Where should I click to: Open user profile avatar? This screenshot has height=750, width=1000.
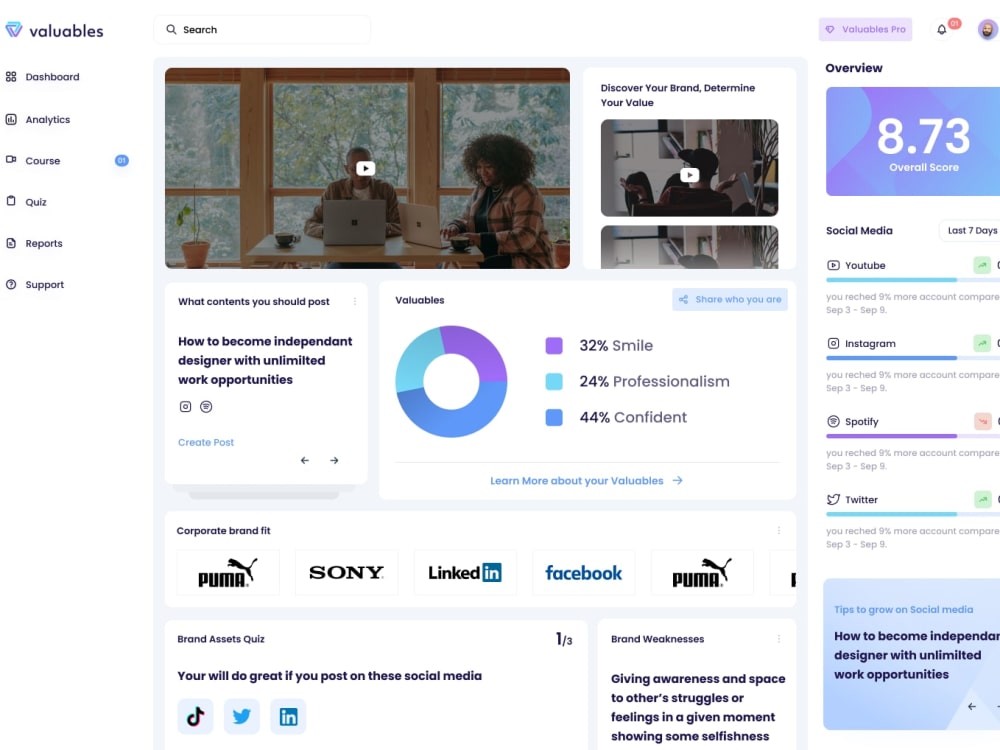[x=987, y=29]
